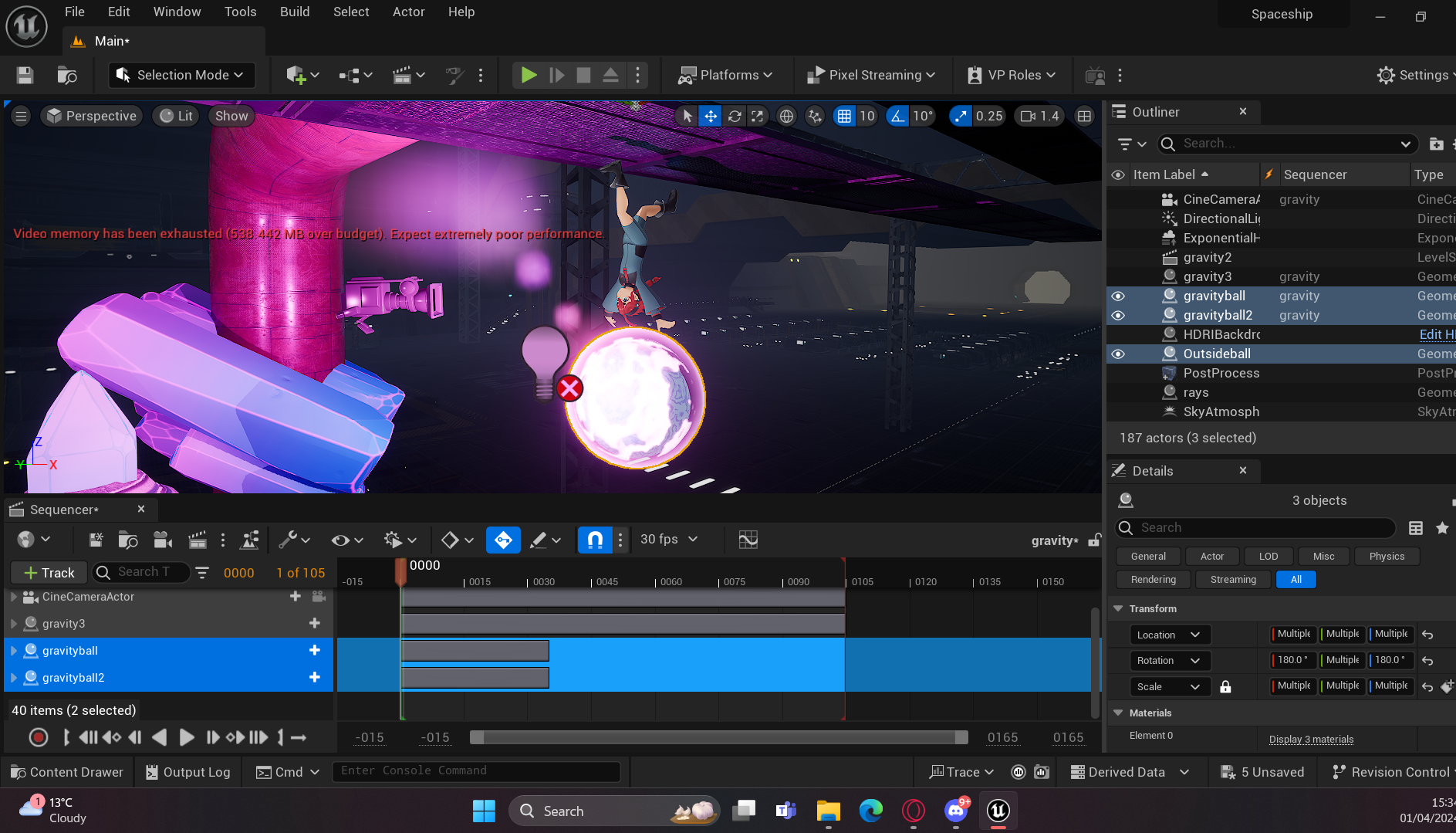Open the Edit menu

[119, 12]
